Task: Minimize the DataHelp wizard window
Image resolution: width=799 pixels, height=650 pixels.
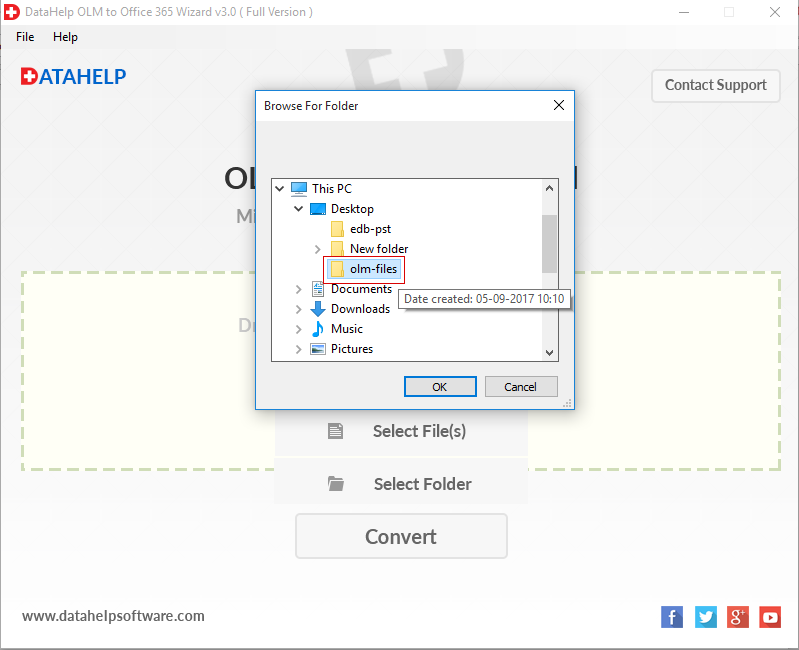Action: click(x=684, y=12)
